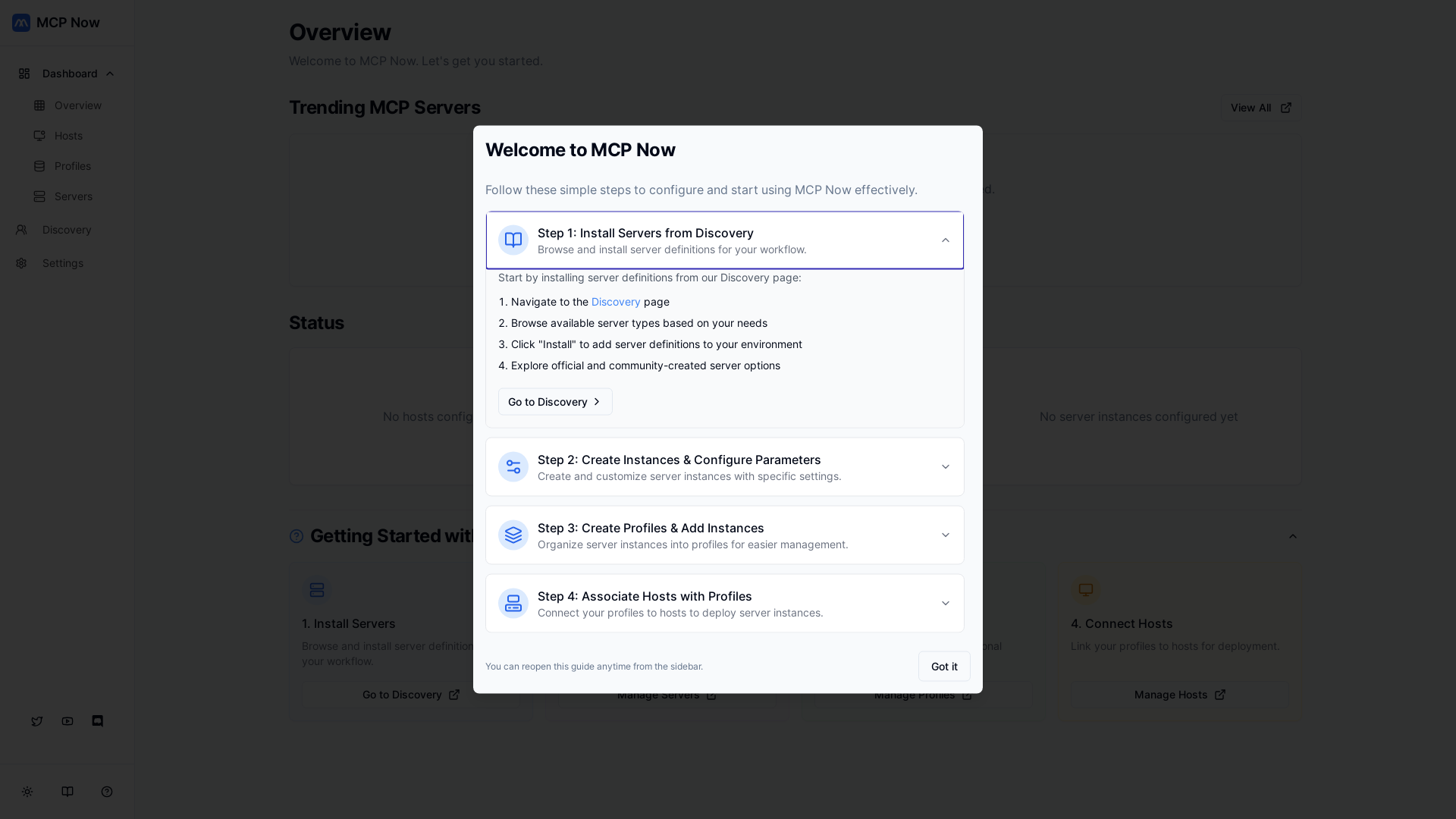Expand Step 2 Create Instances chevron
This screenshot has width=1456, height=819.
(x=946, y=467)
